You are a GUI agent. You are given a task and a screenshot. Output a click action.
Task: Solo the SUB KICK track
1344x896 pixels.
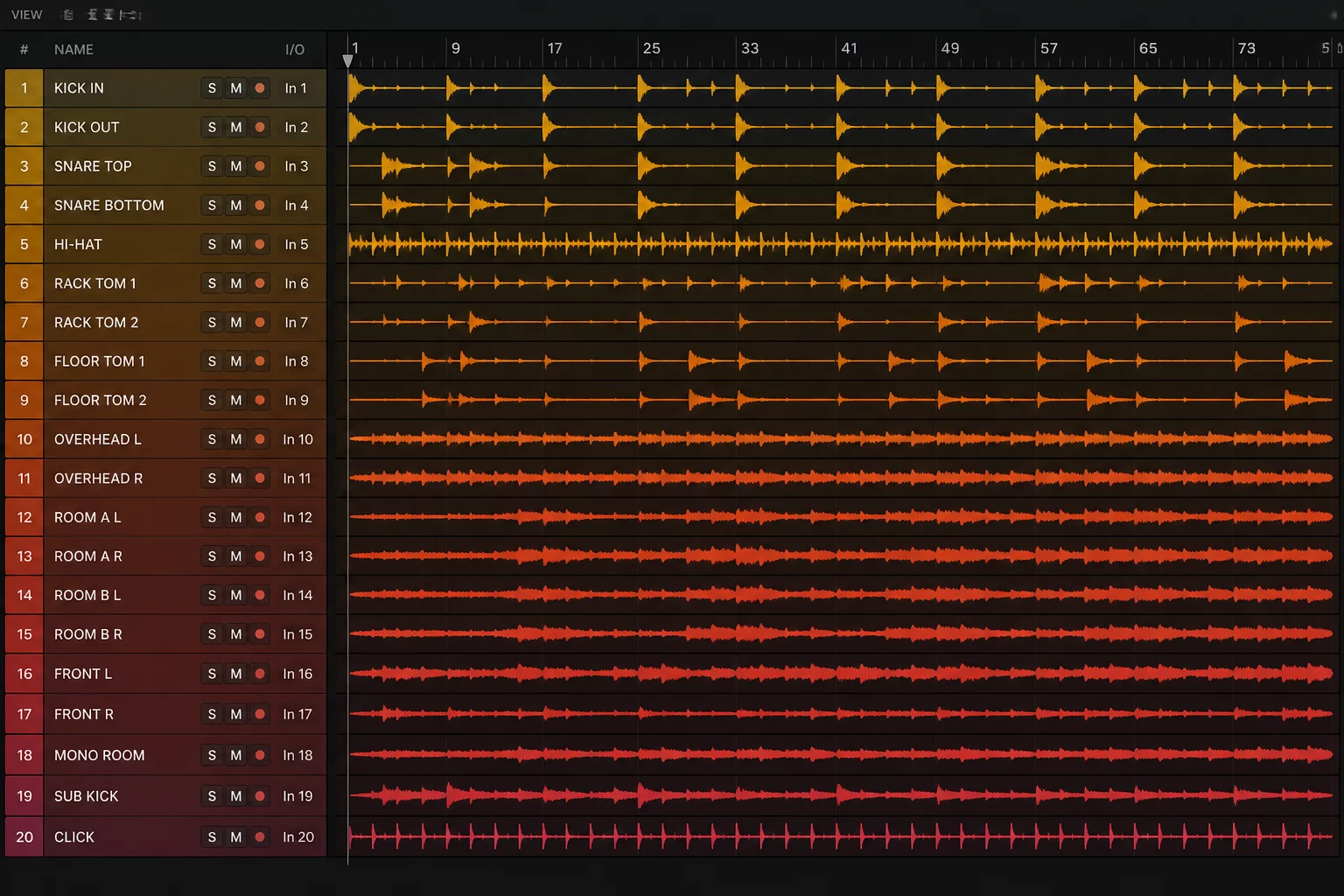[212, 796]
